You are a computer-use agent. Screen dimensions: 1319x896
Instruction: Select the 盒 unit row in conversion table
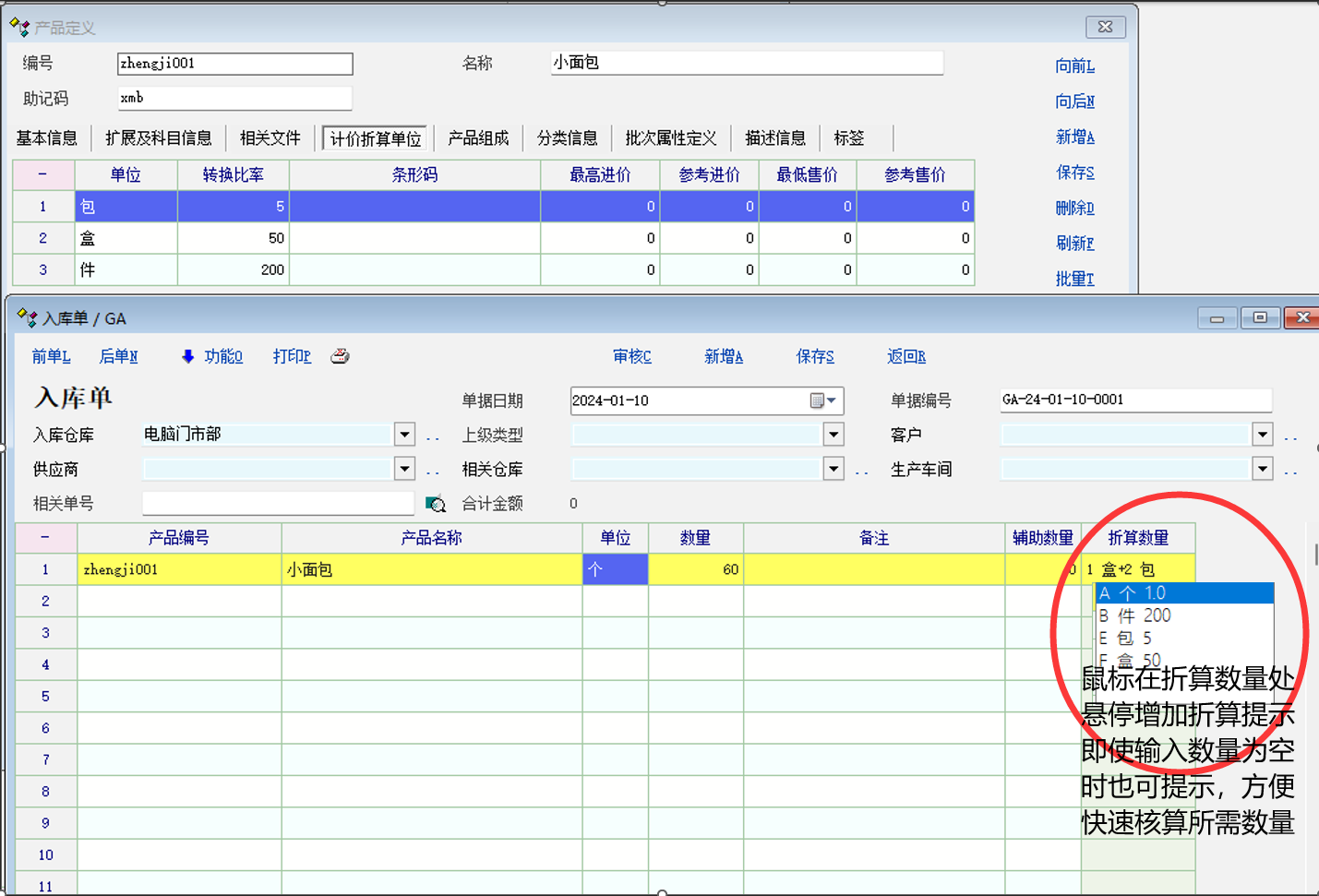tap(125, 238)
